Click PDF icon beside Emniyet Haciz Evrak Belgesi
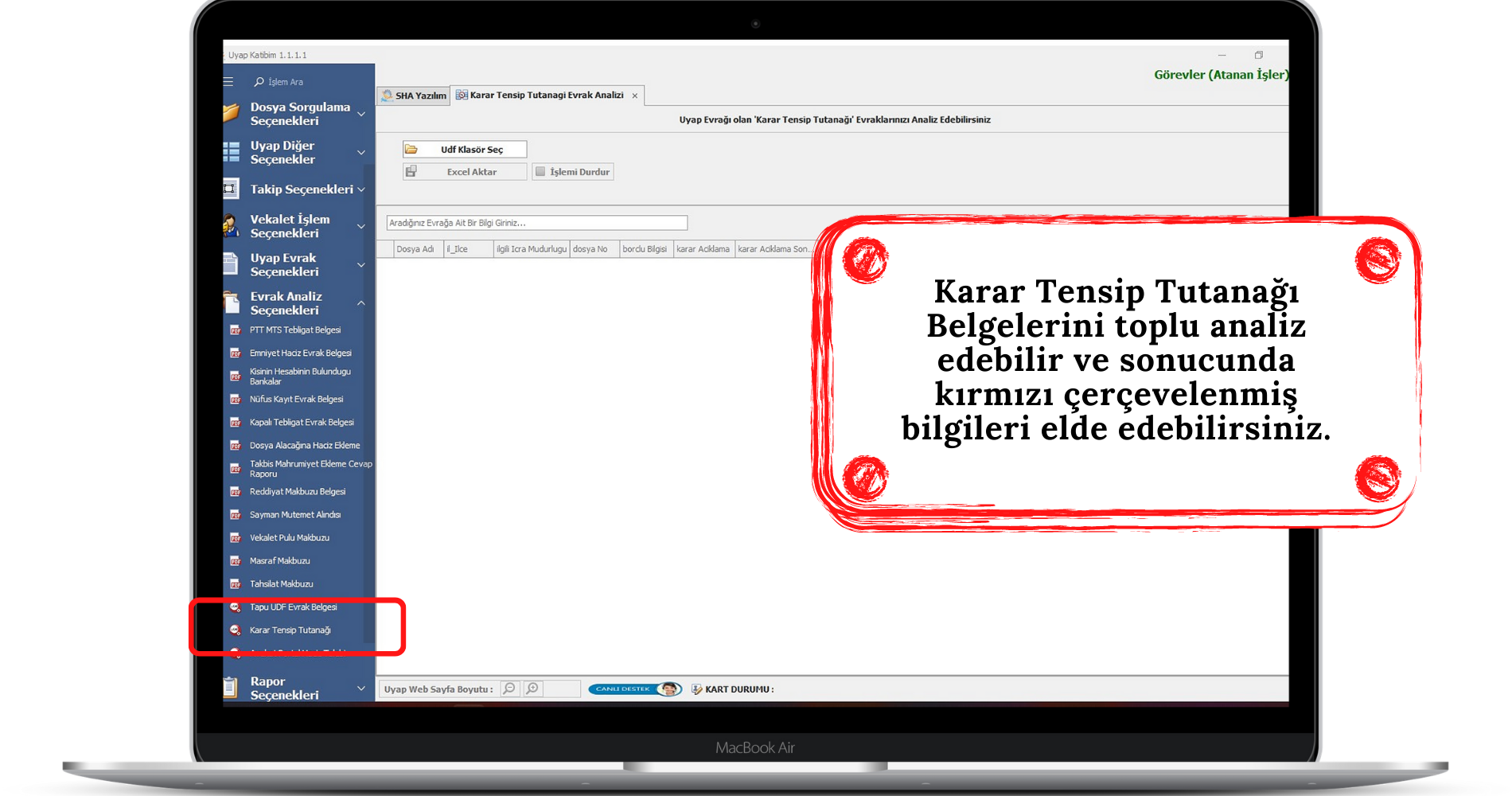The image size is (1512, 796). click(235, 353)
